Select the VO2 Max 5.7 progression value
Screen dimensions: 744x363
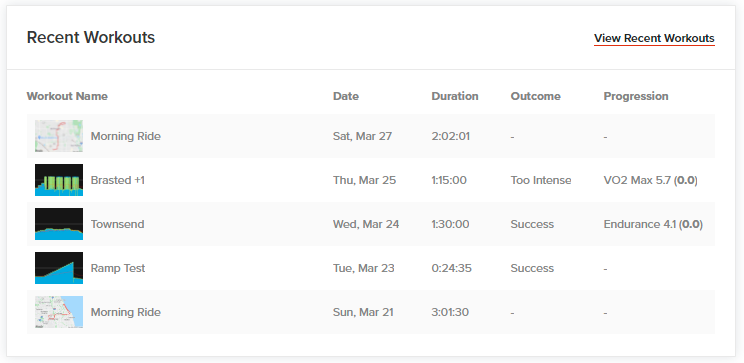[651, 180]
